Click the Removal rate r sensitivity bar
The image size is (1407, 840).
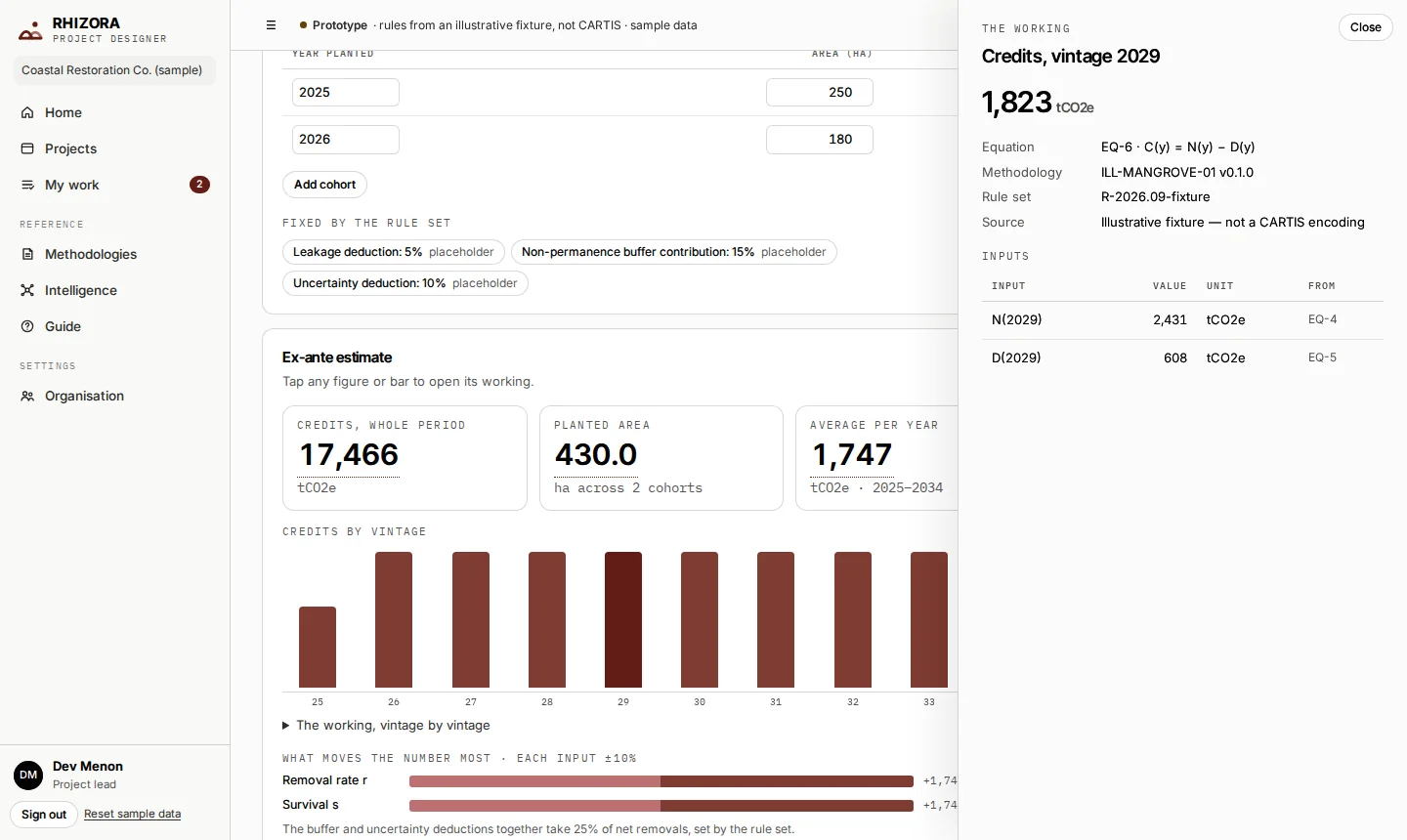coord(661,781)
